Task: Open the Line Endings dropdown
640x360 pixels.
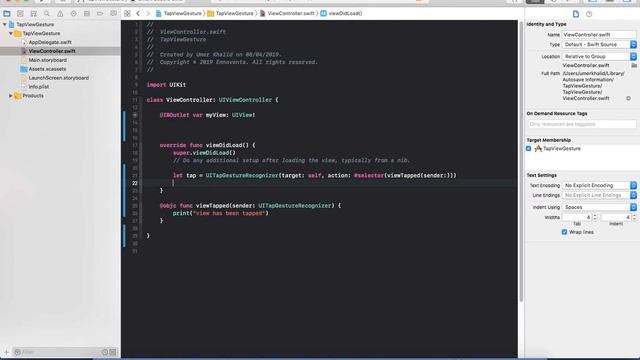Action: pos(599,195)
